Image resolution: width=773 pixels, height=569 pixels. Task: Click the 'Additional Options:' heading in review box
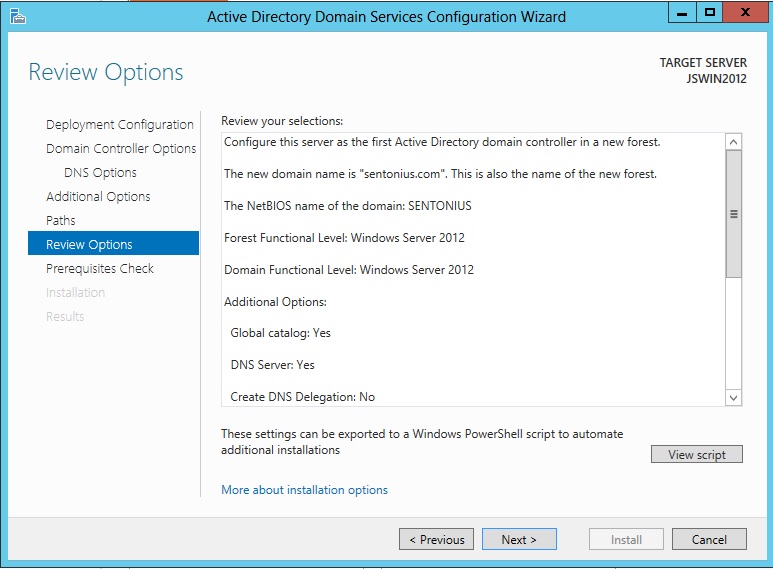[275, 302]
